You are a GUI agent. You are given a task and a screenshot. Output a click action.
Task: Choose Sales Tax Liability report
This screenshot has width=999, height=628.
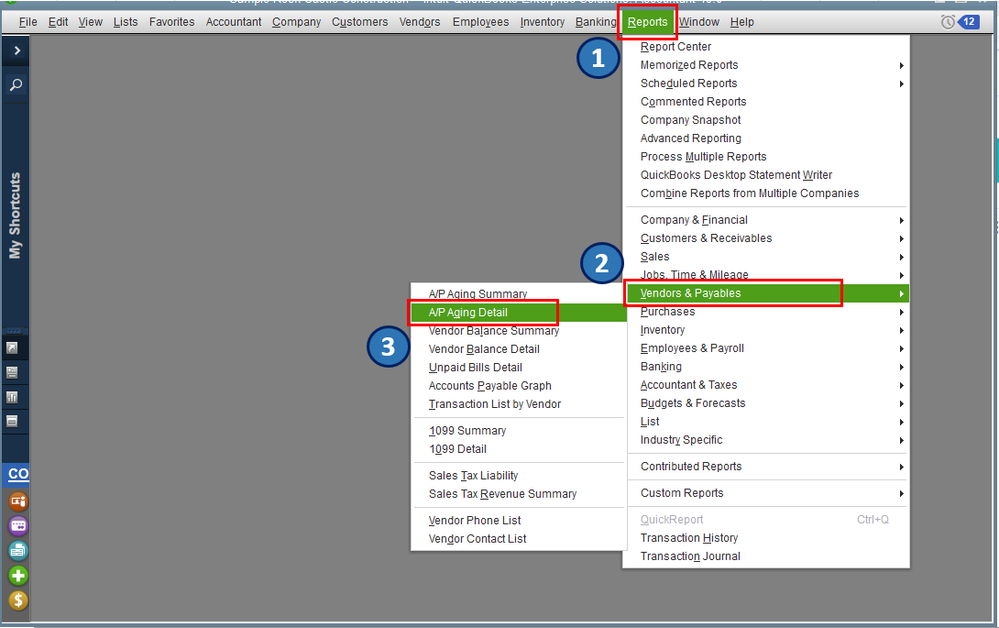tap(519, 476)
